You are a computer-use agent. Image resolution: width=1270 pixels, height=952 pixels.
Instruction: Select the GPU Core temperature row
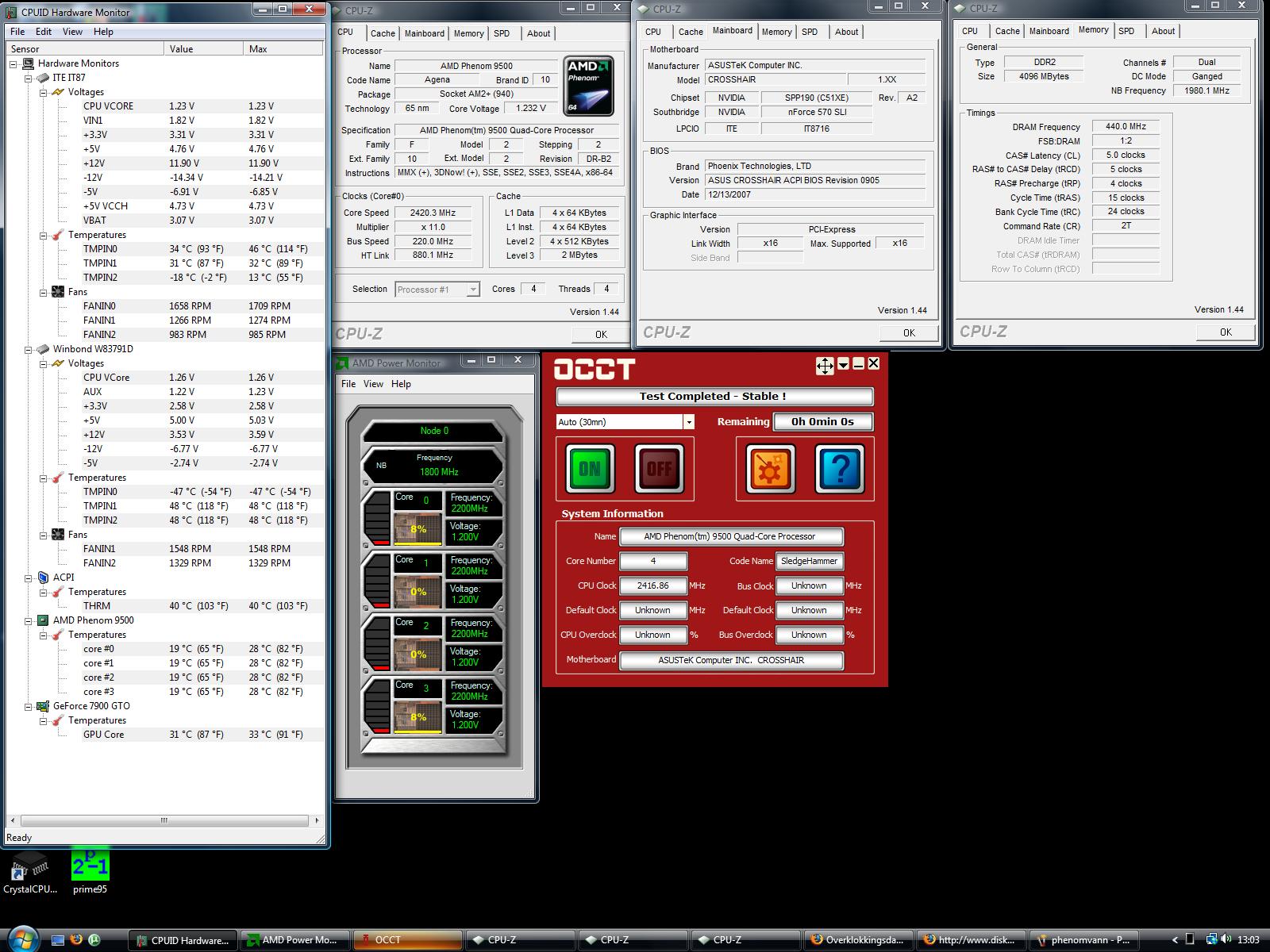tap(202, 735)
